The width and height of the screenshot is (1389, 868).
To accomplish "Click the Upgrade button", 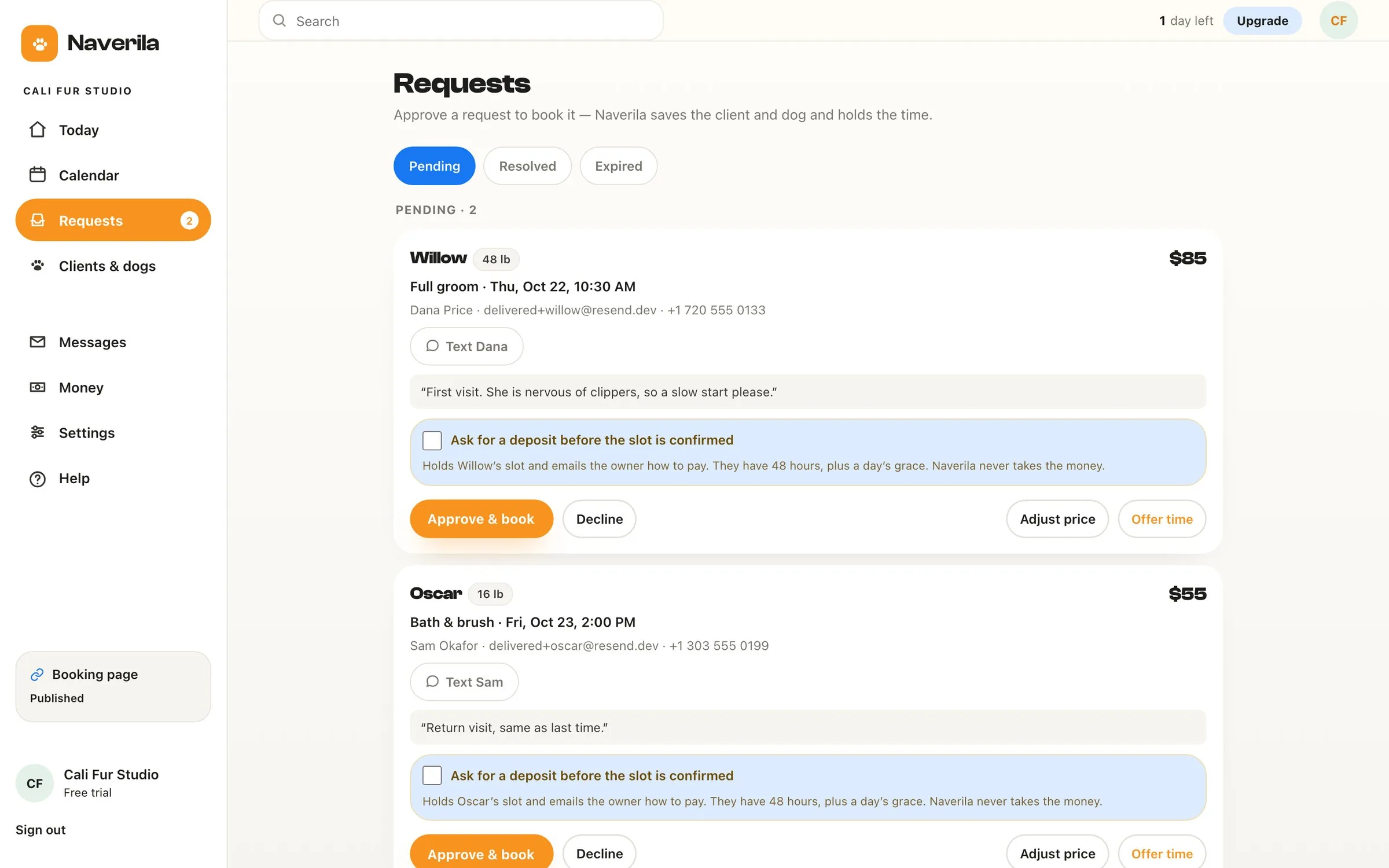I will [1262, 21].
